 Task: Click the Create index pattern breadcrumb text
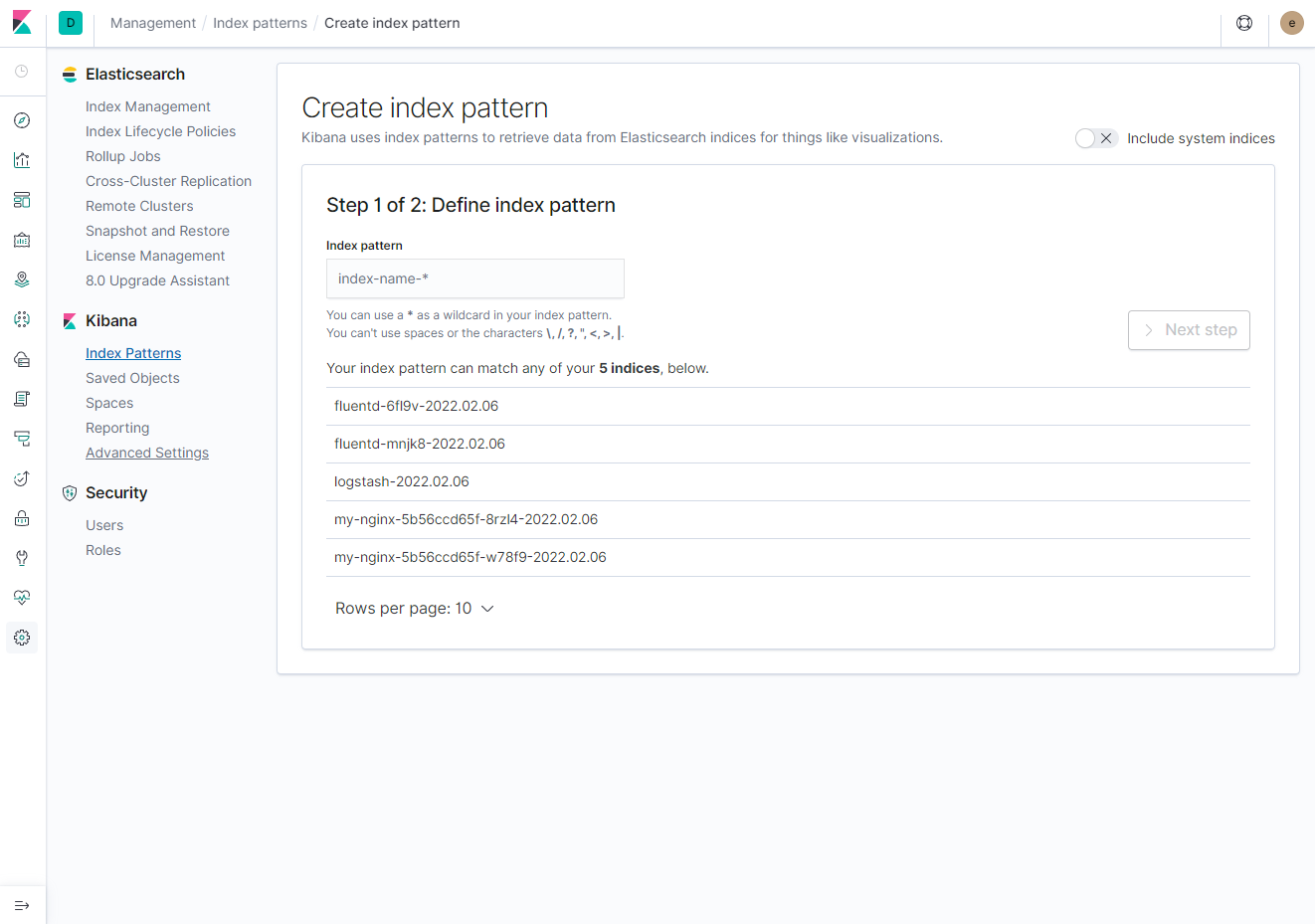pos(392,23)
